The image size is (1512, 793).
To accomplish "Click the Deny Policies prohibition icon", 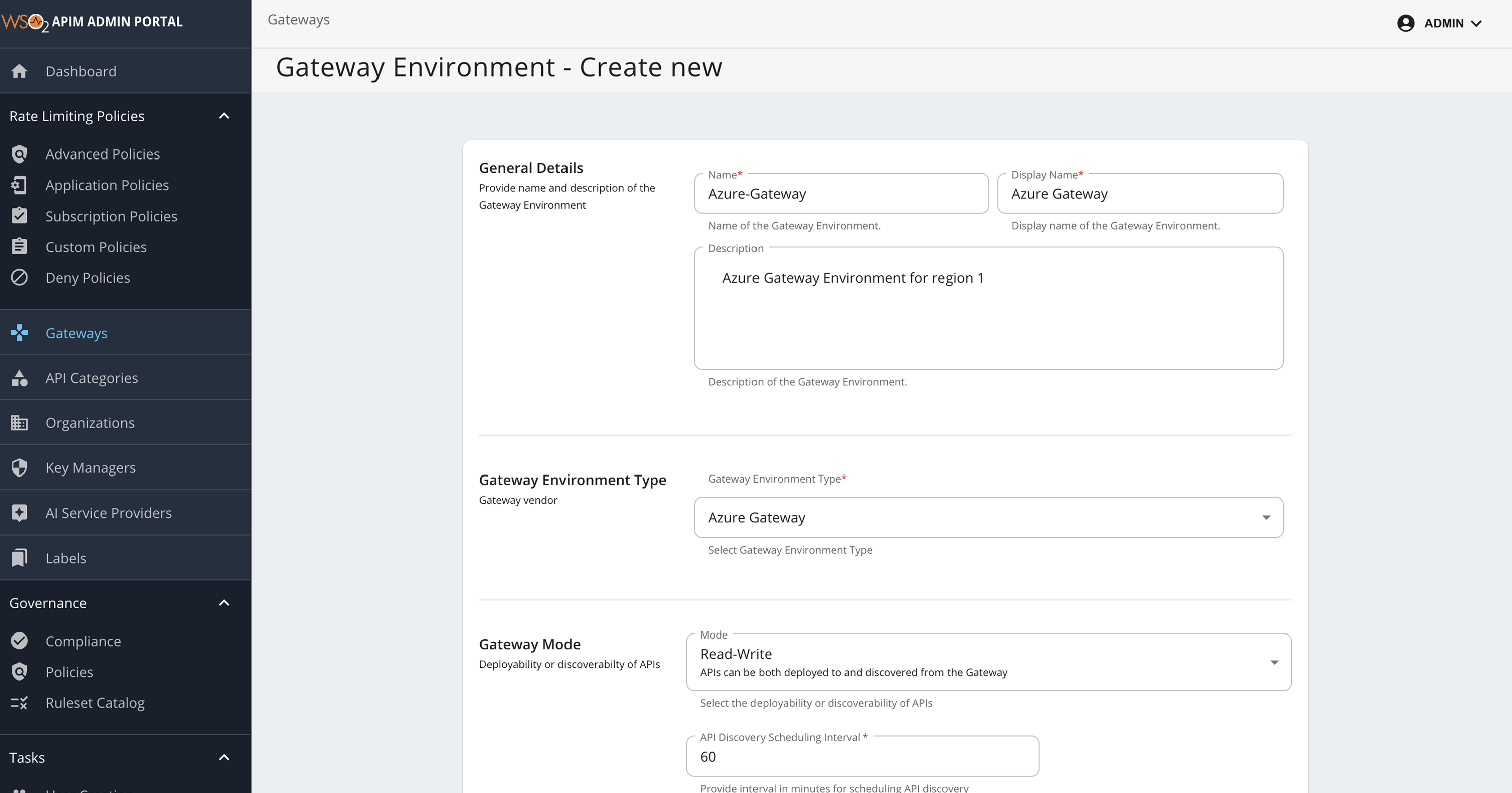I will pos(20,277).
